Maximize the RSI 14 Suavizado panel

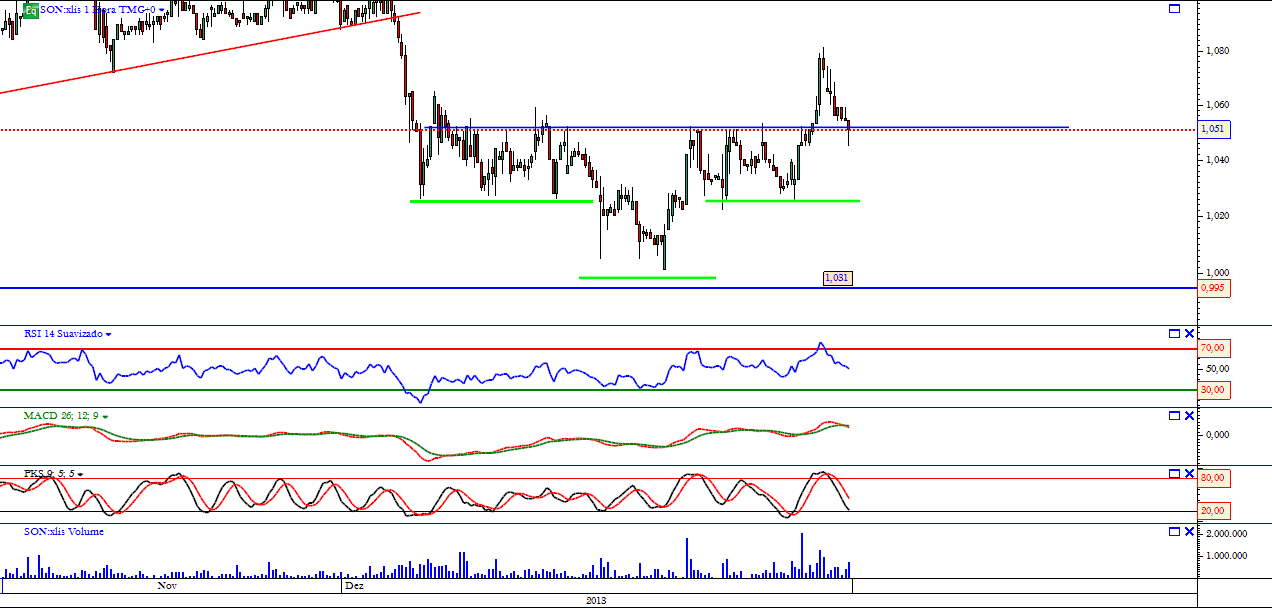[1175, 333]
